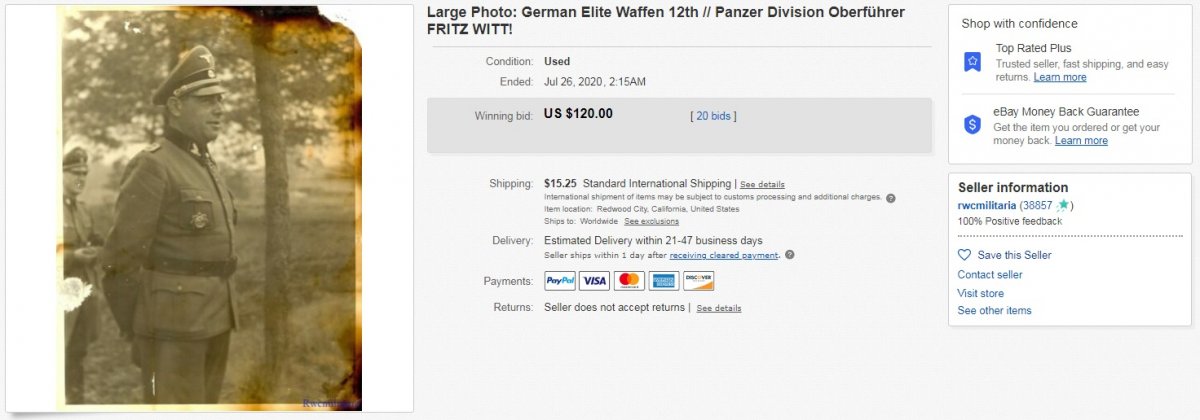The width and height of the screenshot is (1200, 420).
Task: Click the help icon after customs charges text
Action: 890,198
